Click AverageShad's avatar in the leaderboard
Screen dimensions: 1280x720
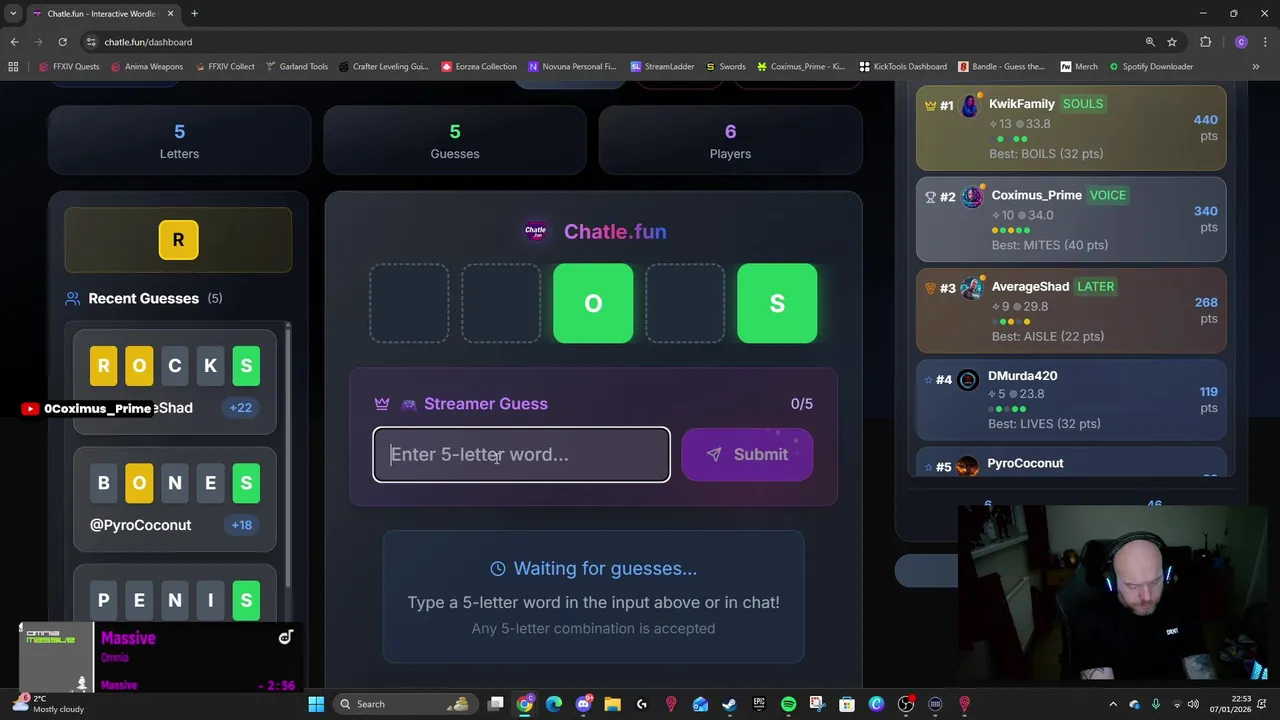tap(971, 288)
